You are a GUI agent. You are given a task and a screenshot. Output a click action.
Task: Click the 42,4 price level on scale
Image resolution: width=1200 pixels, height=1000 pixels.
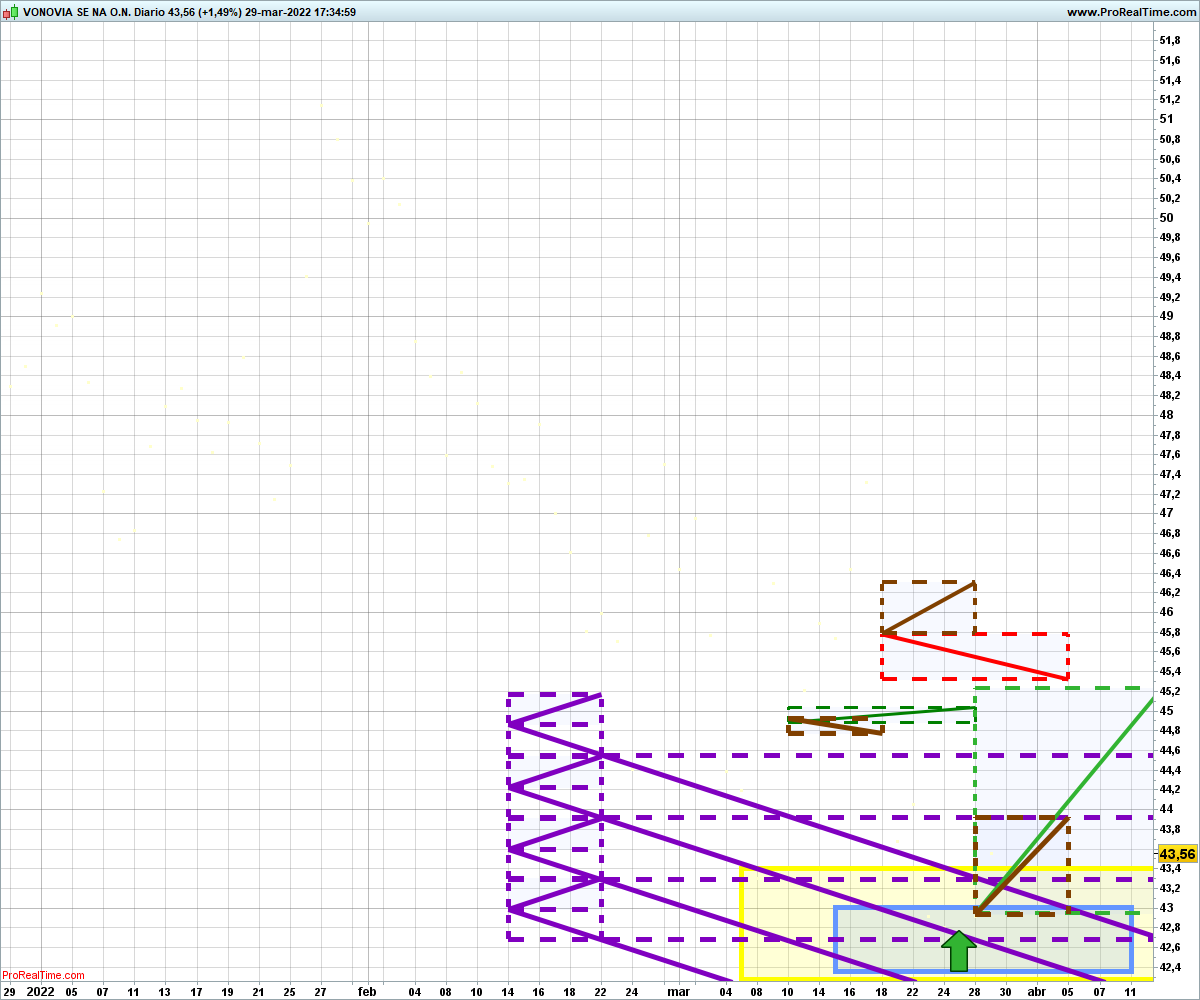(1169, 967)
